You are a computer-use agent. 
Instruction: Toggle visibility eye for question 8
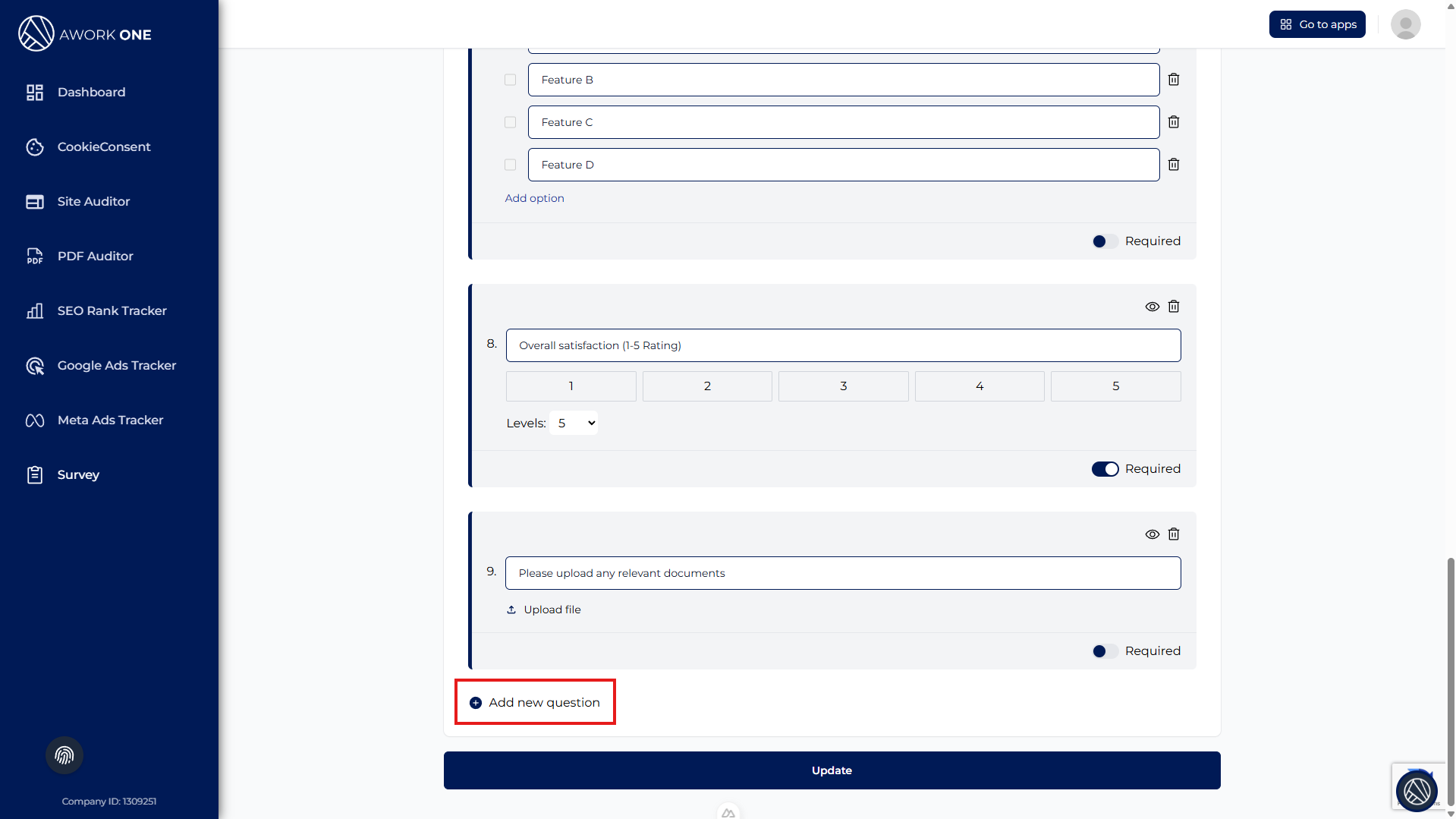[x=1152, y=307]
